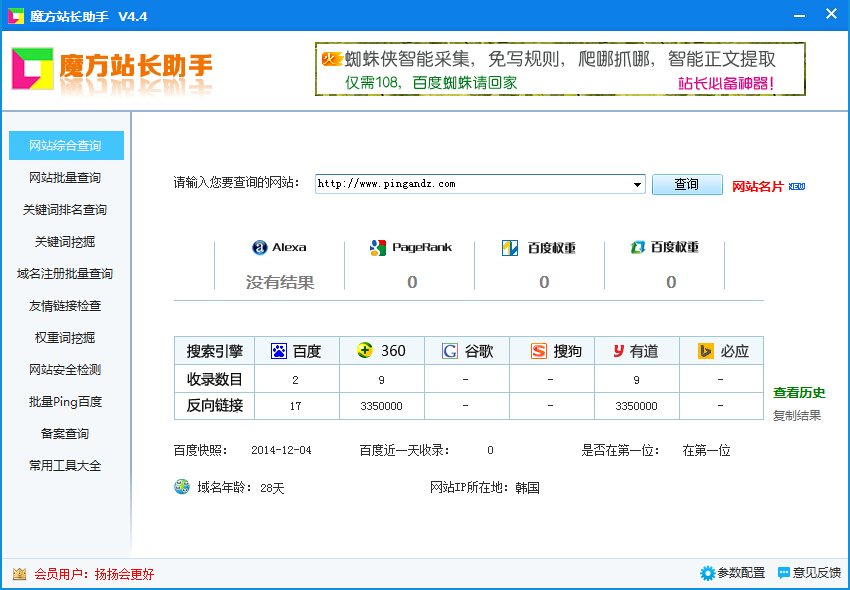Click the globe icon beside 域名年龄
850x590 pixels.
click(x=182, y=486)
